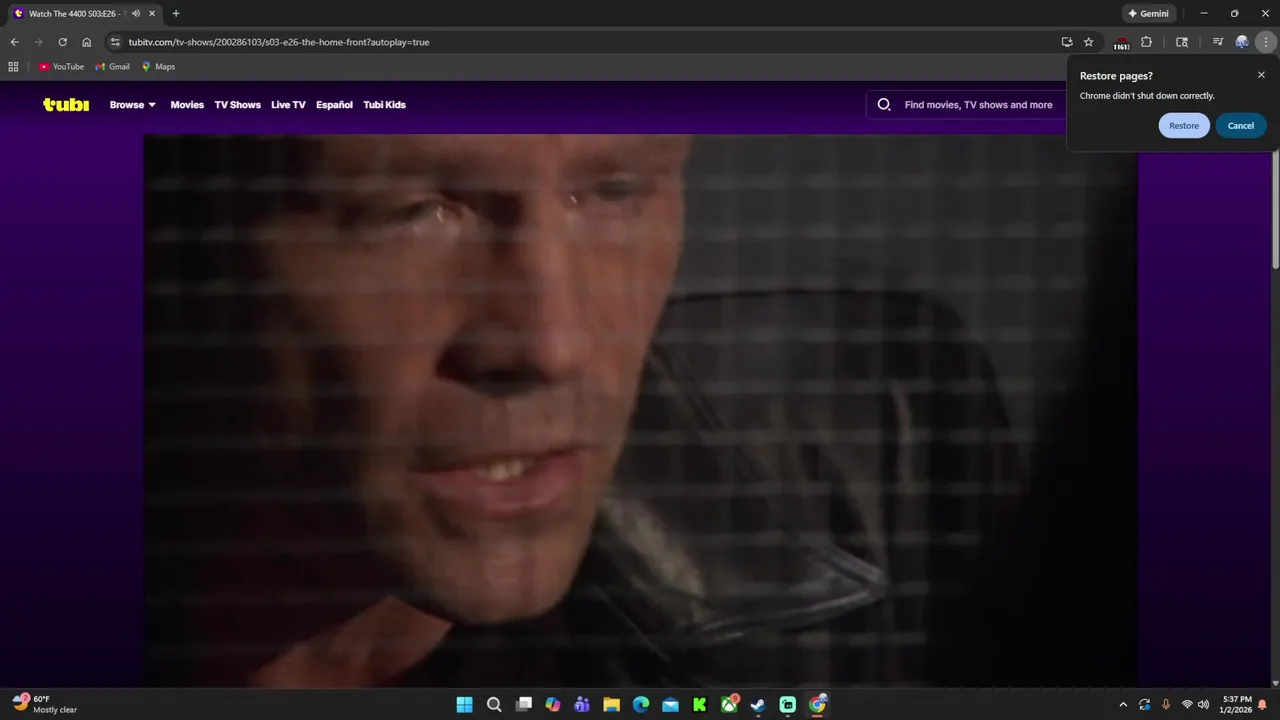Launch Copilot from the taskbar
The height and width of the screenshot is (720, 1280).
553,705
